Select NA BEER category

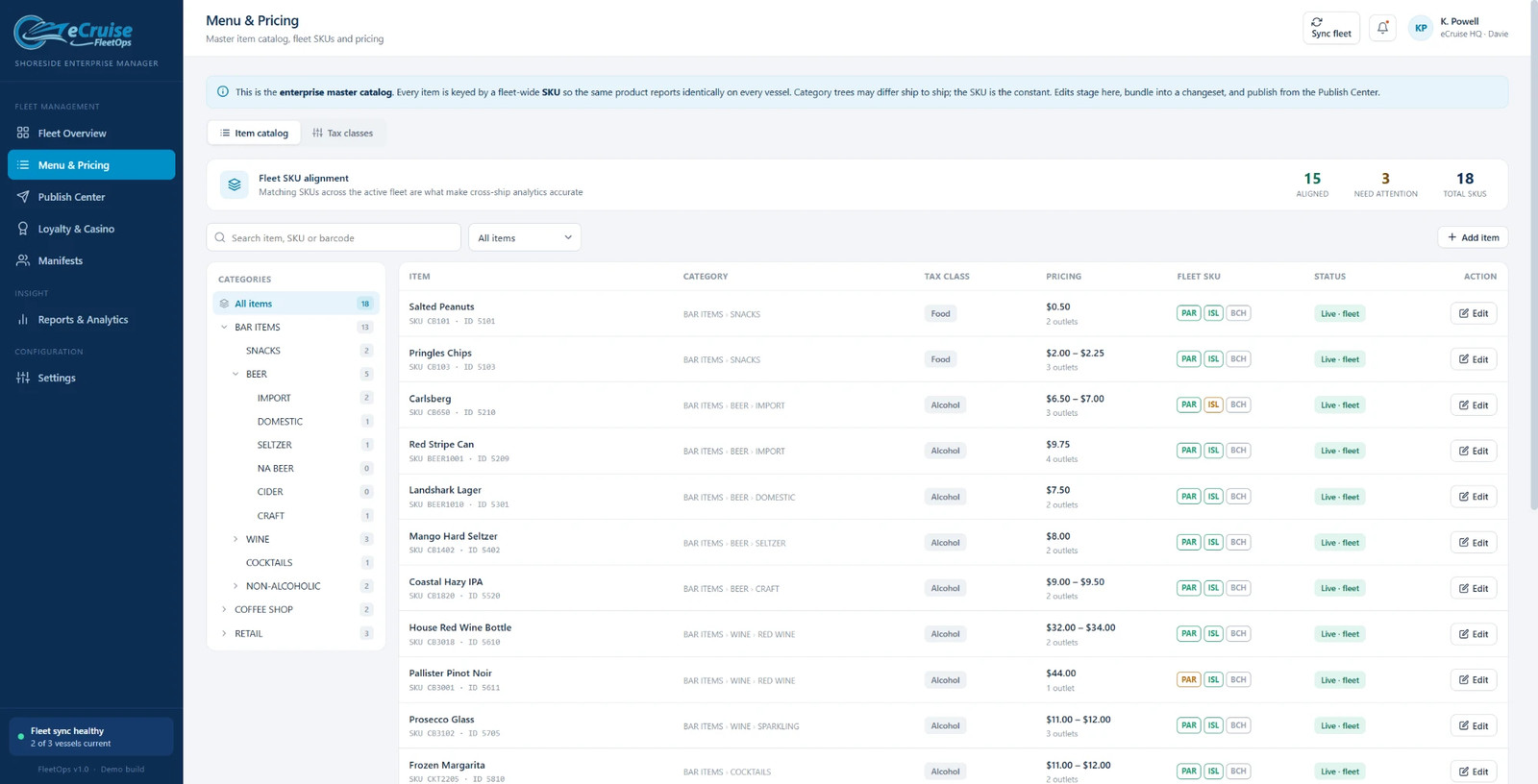point(296,468)
